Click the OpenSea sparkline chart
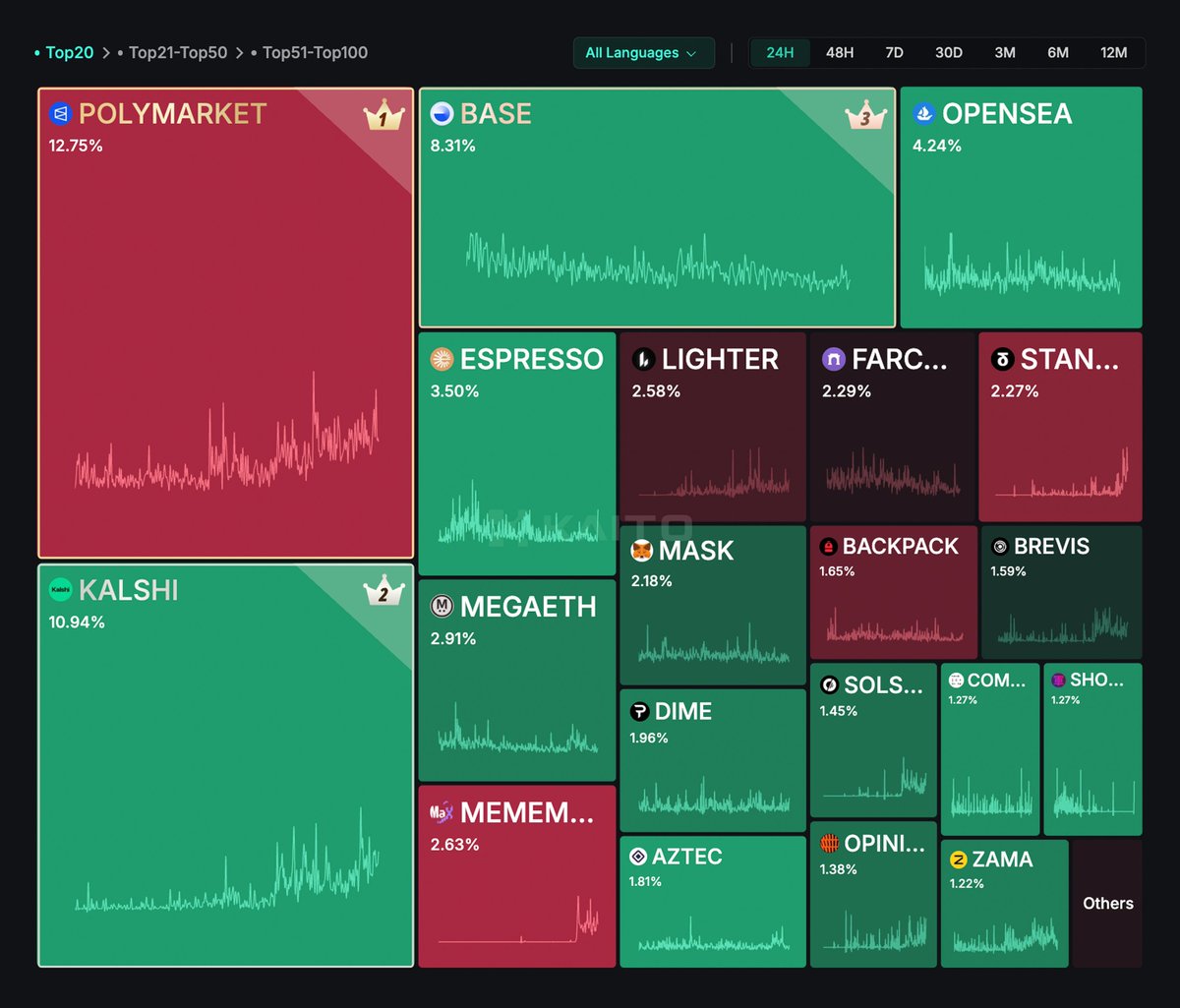 pyautogui.click(x=1022, y=266)
